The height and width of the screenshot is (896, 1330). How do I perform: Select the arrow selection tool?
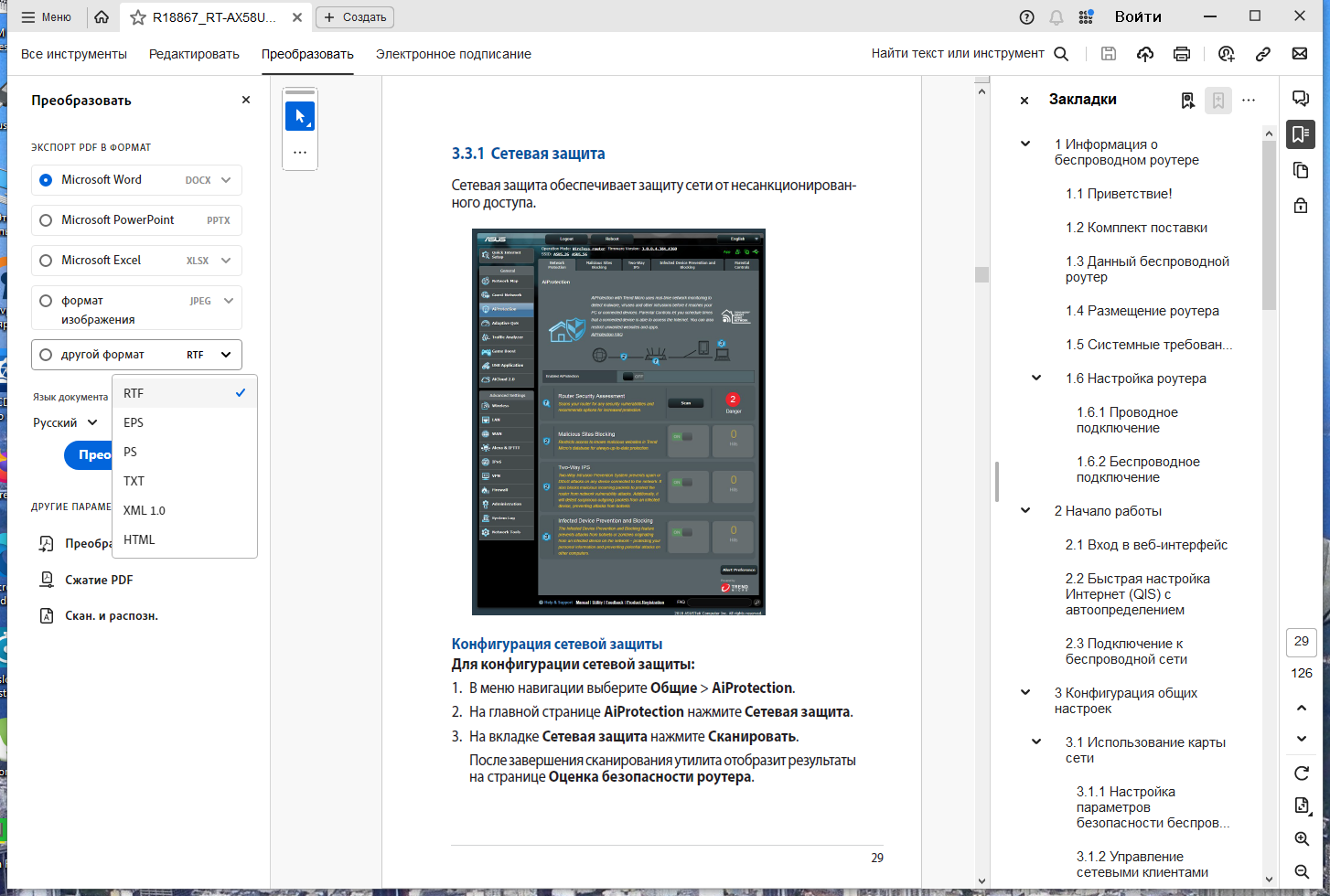[300, 116]
